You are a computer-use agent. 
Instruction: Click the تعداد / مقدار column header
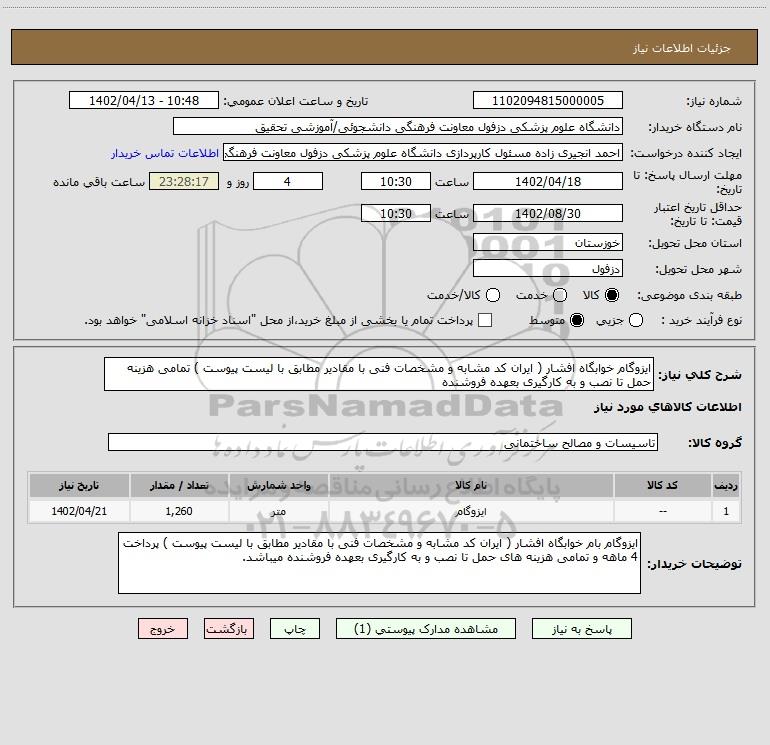179,485
